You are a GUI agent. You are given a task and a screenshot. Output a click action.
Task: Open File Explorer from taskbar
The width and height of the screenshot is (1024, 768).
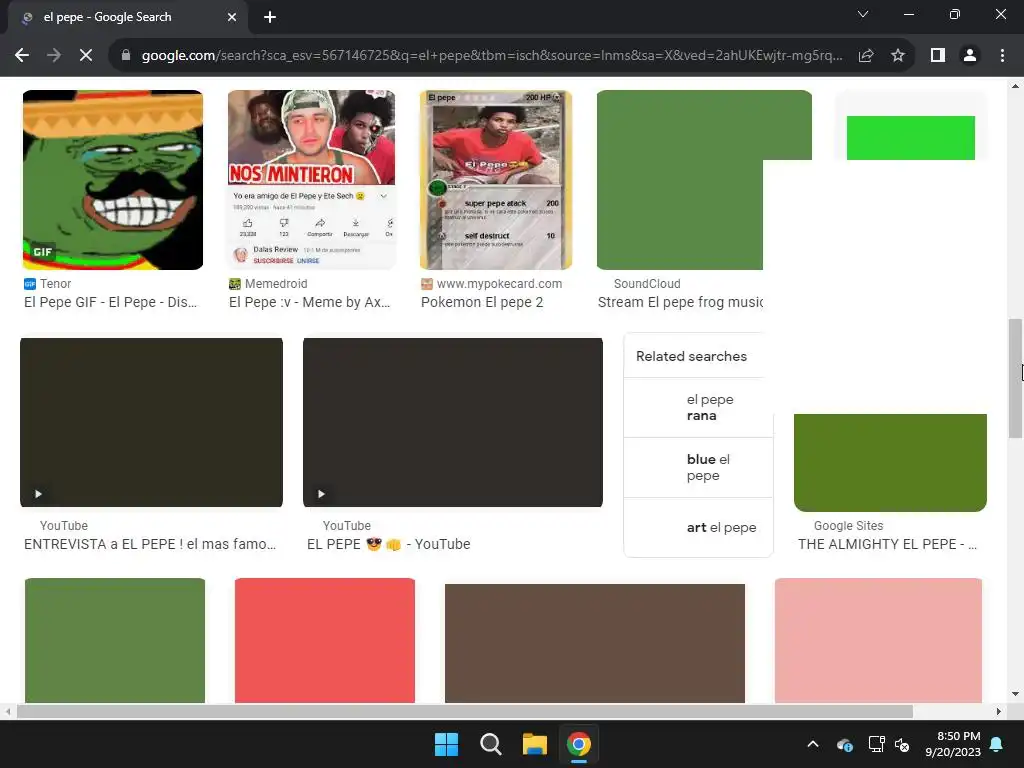pos(534,744)
